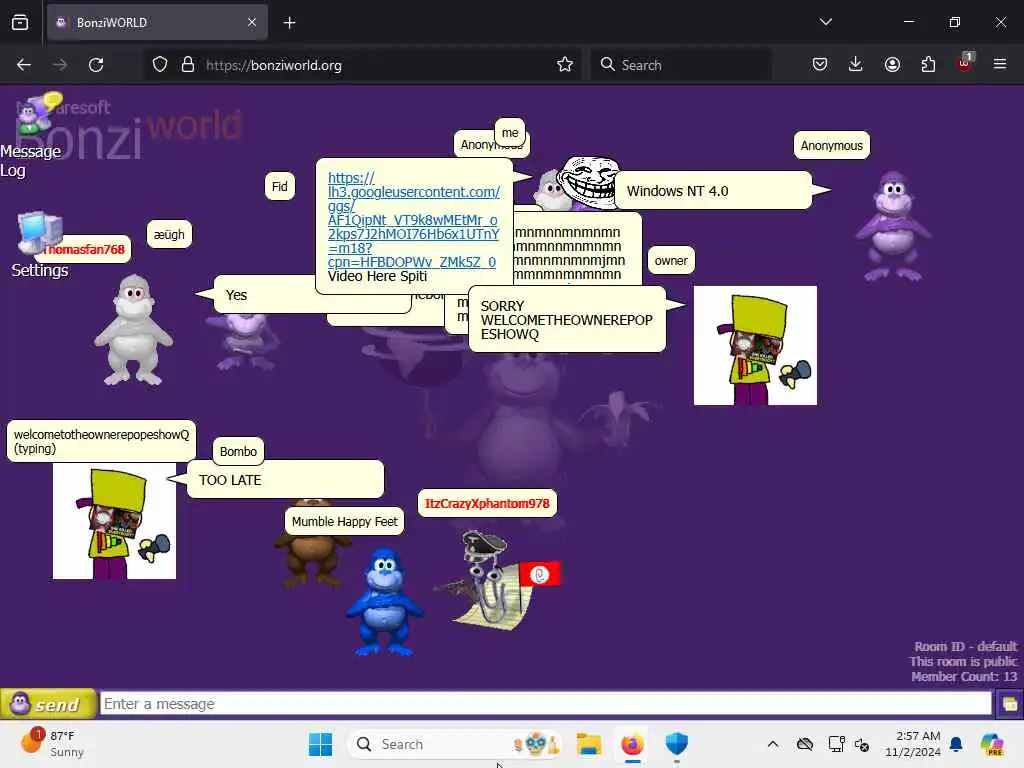Click the icon right of the message field
The height and width of the screenshot is (768, 1024).
[x=1009, y=704]
